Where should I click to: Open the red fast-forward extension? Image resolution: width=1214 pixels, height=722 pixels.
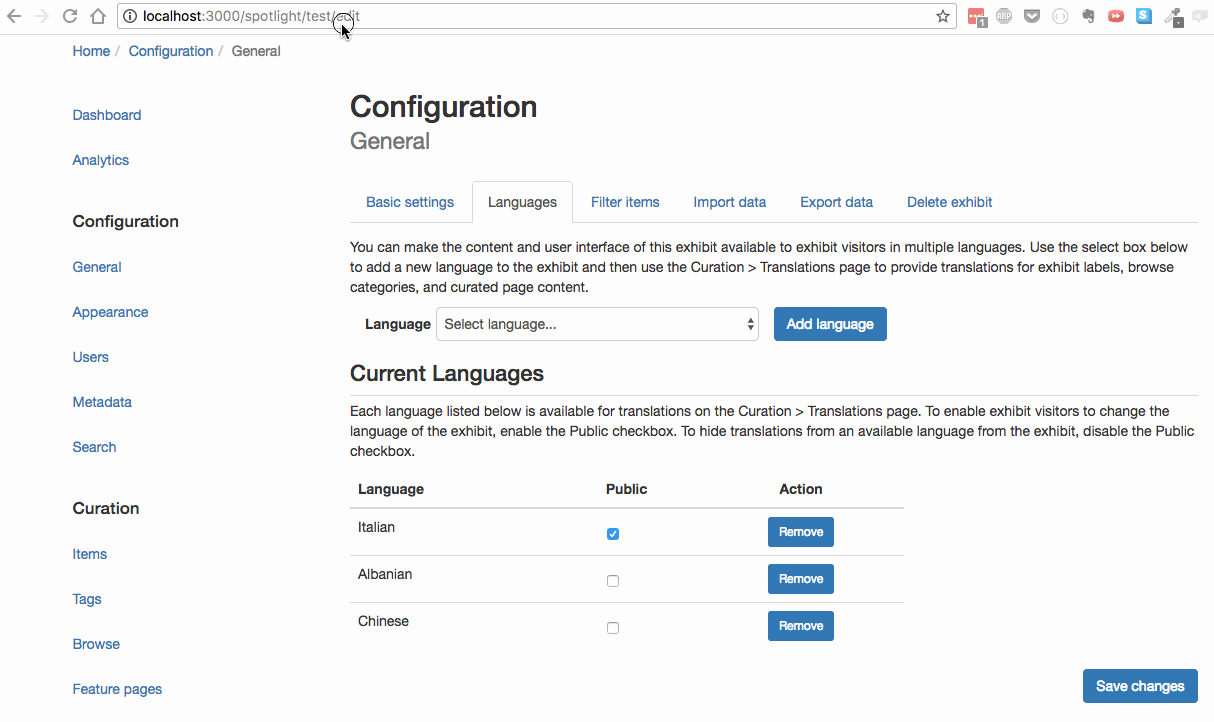pyautogui.click(x=1115, y=15)
